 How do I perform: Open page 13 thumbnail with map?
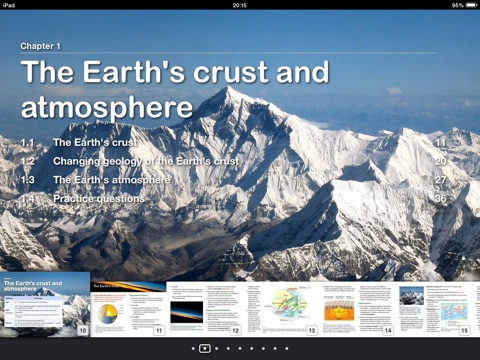[x=281, y=309]
